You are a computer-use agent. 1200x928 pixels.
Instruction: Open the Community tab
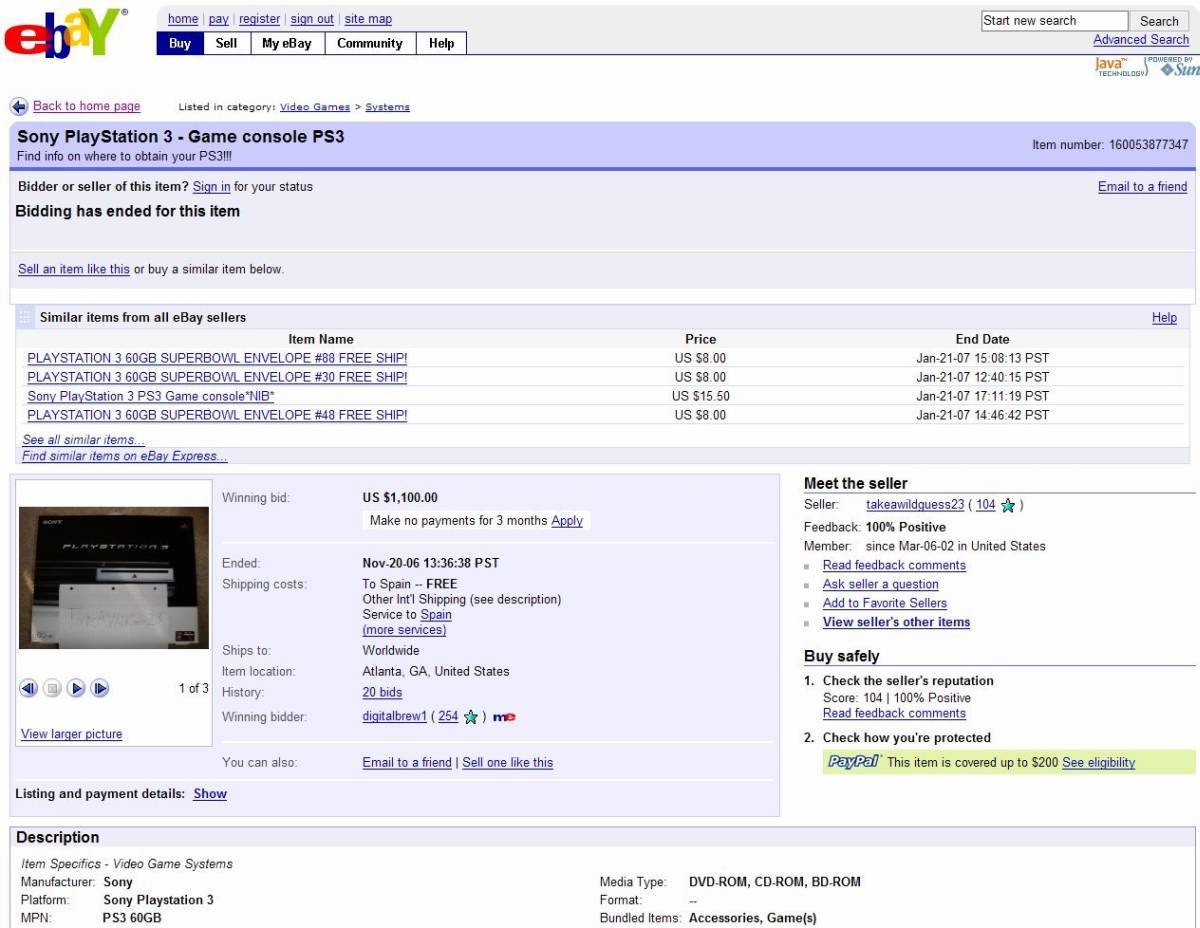[370, 43]
